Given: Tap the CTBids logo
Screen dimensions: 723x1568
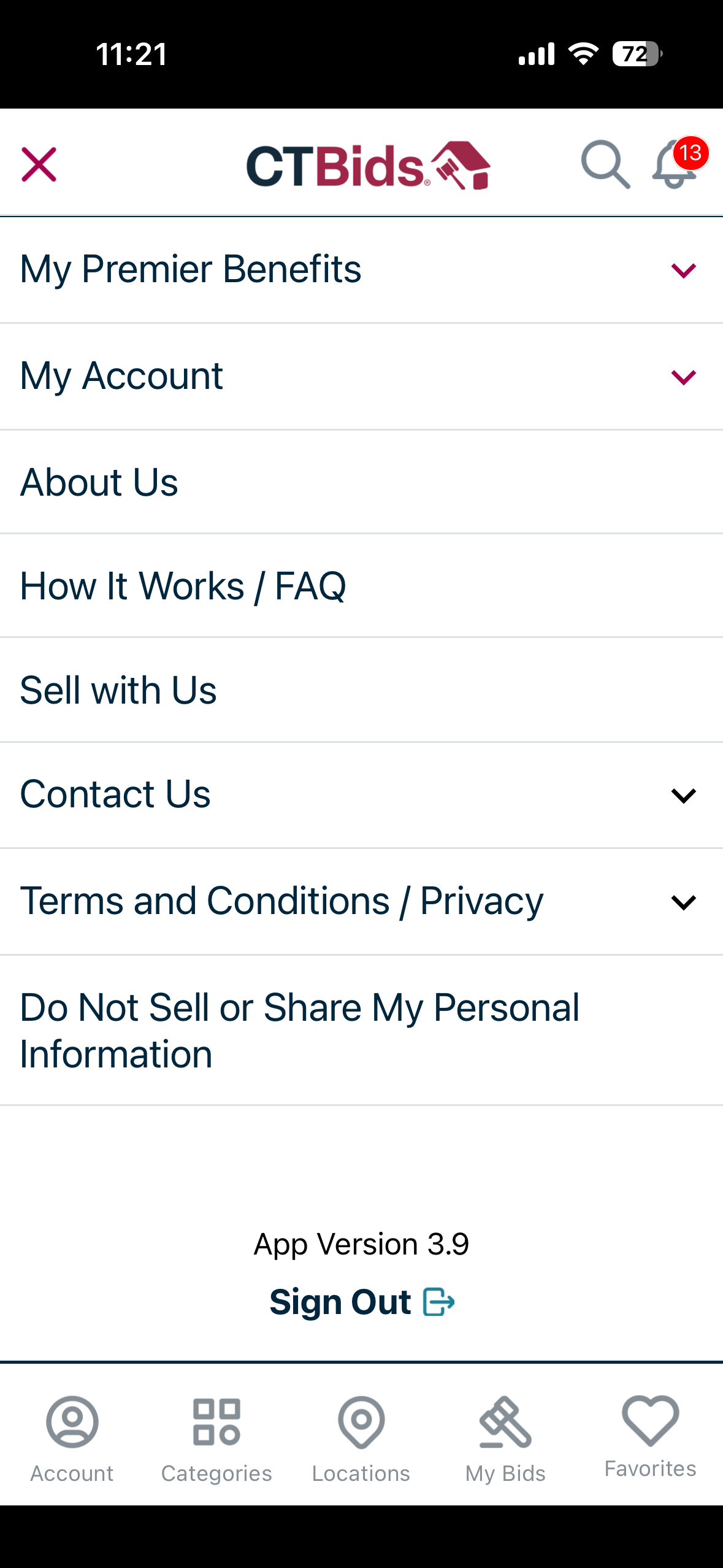Looking at the screenshot, I should [367, 166].
